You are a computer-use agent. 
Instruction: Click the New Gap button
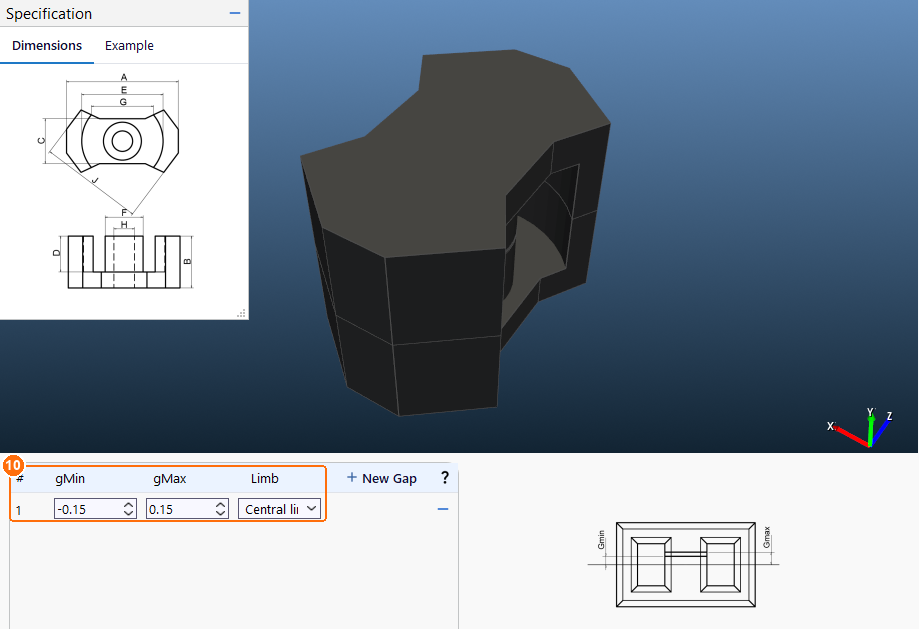(382, 478)
